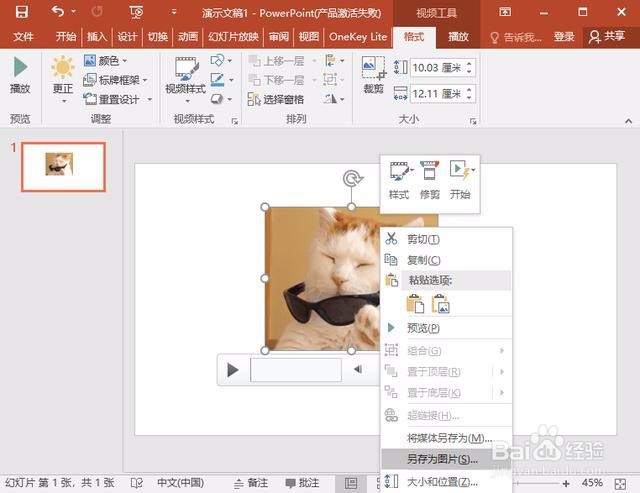Click the height field showing 10.03 厘米
The image size is (640, 493).
point(437,67)
